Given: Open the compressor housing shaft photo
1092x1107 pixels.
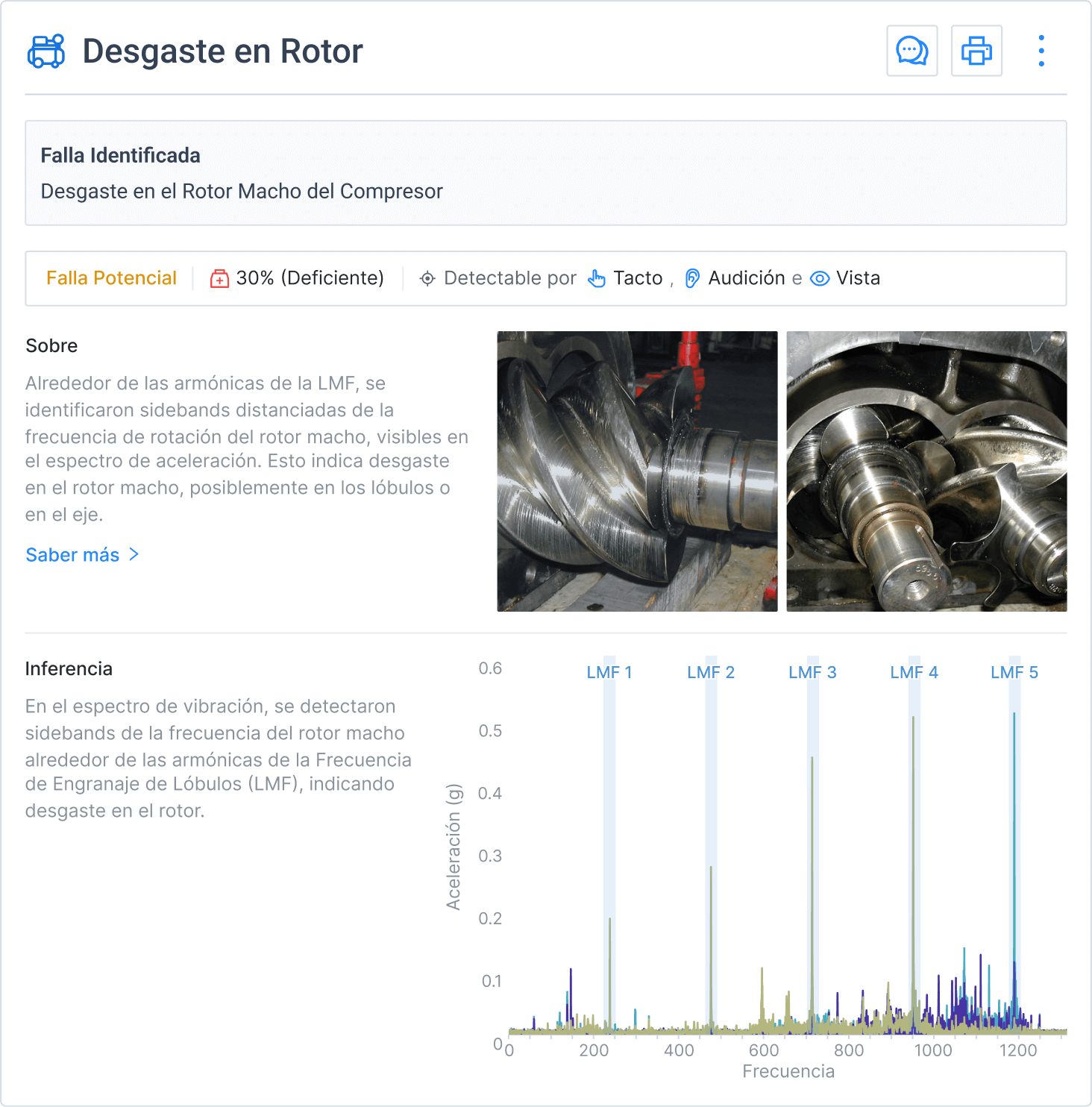Looking at the screenshot, I should tap(926, 471).
